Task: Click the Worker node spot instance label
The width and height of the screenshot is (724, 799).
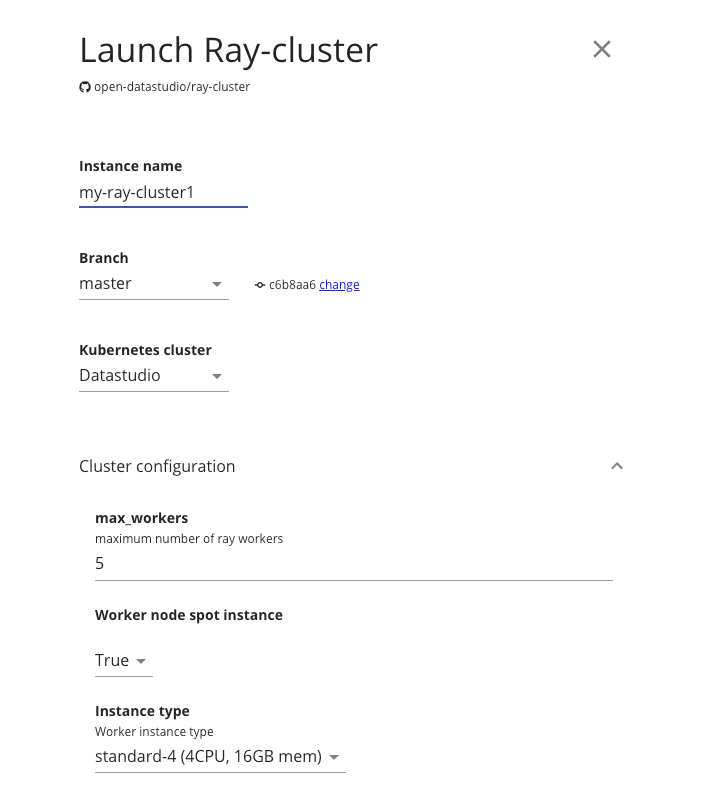Action: coord(189,615)
